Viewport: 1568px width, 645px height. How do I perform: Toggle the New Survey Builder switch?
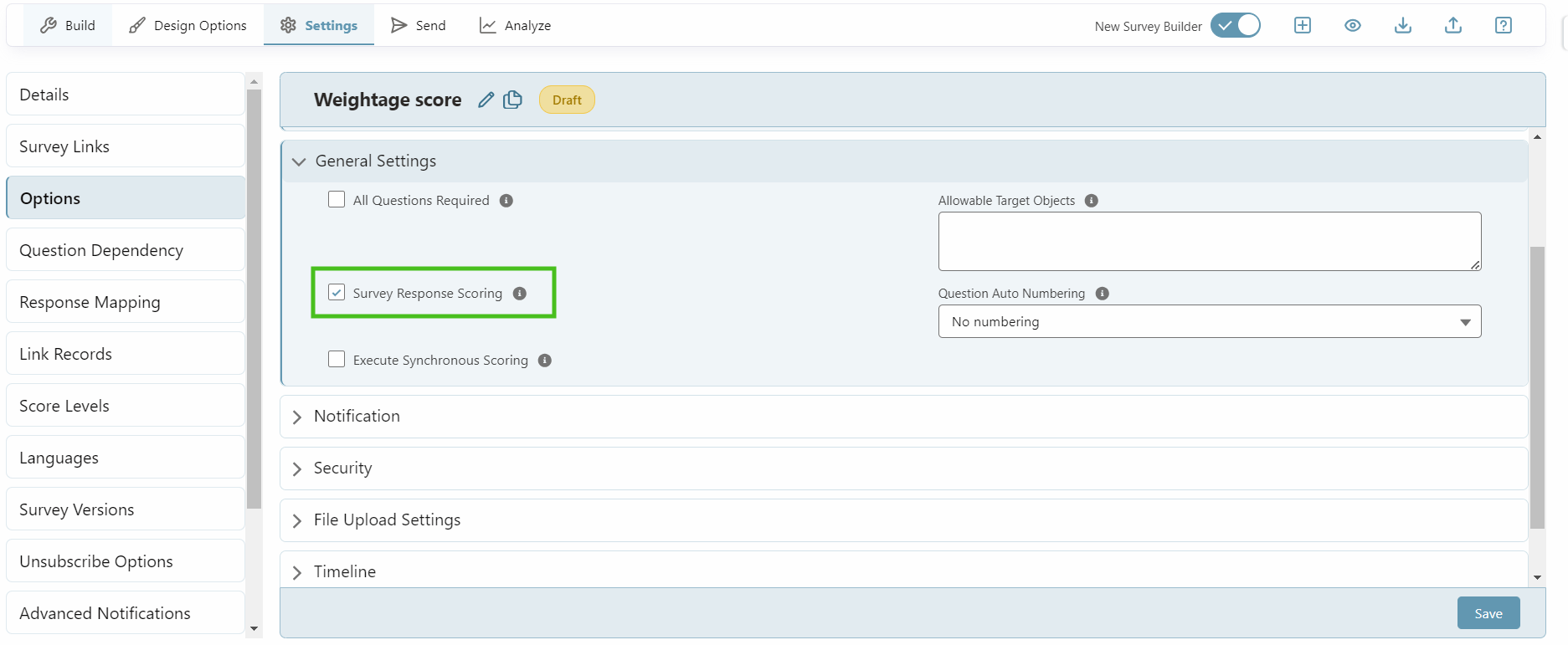tap(1236, 25)
